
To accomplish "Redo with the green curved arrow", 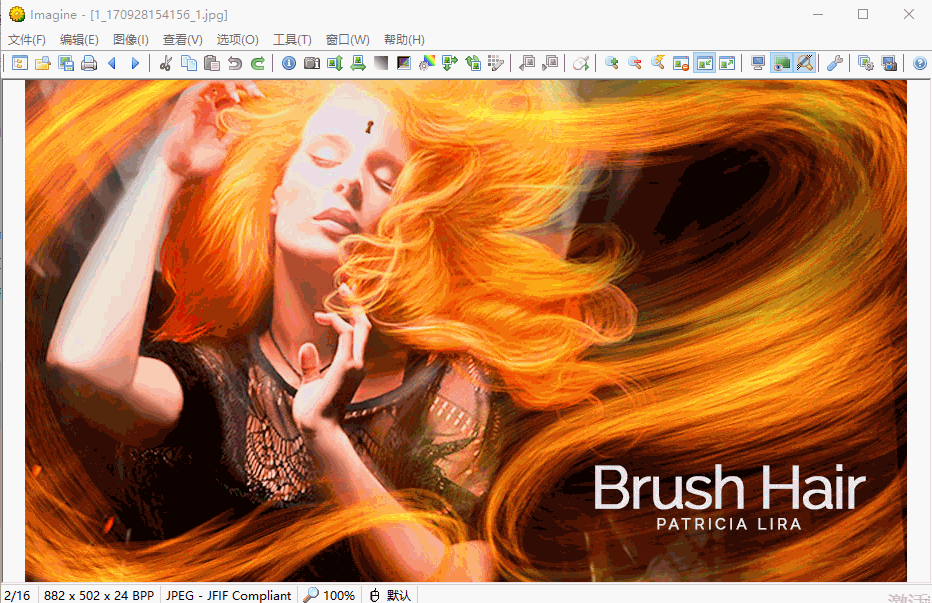I will pos(258,63).
